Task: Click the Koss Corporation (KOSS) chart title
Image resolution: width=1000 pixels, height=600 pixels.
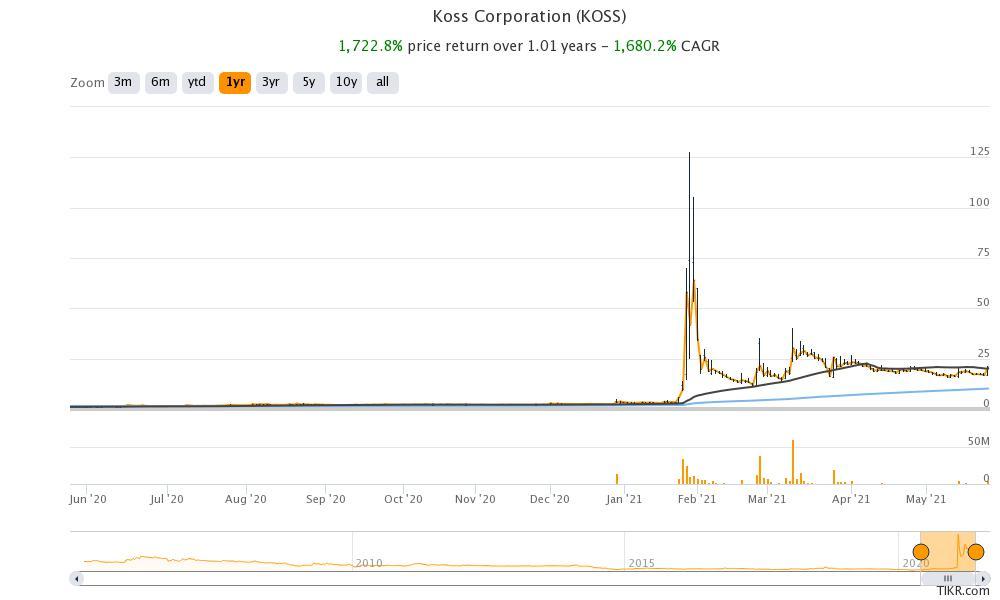Action: (529, 16)
